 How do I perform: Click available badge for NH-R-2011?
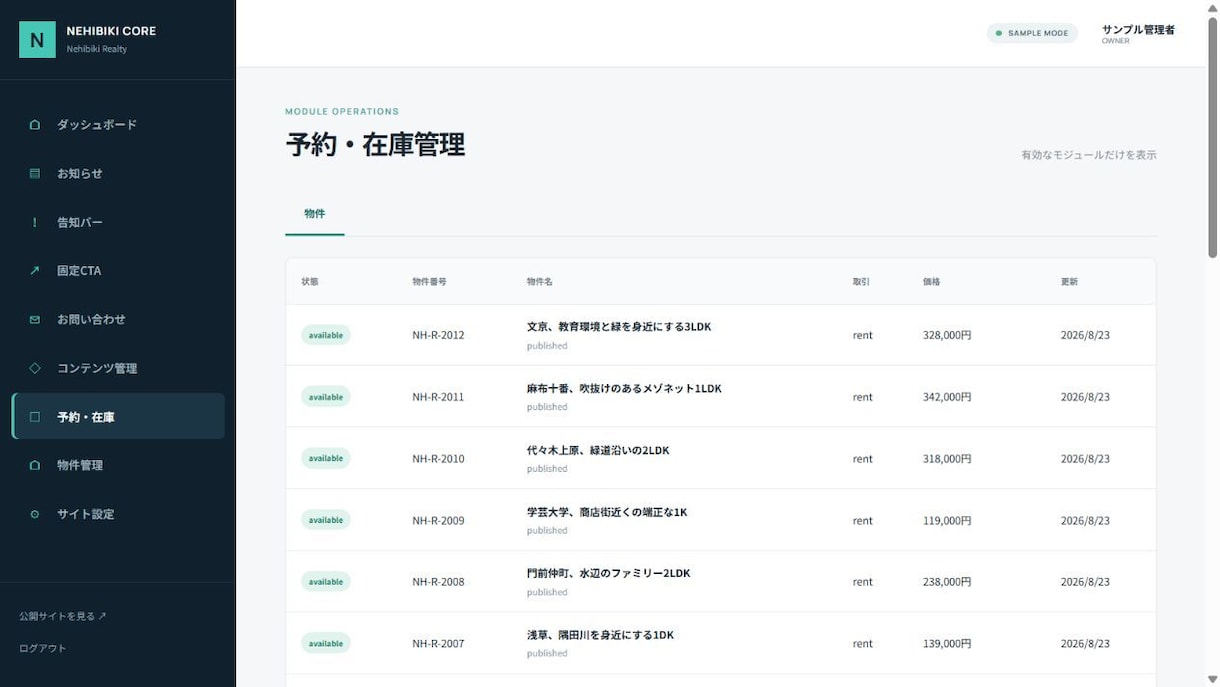tap(326, 397)
